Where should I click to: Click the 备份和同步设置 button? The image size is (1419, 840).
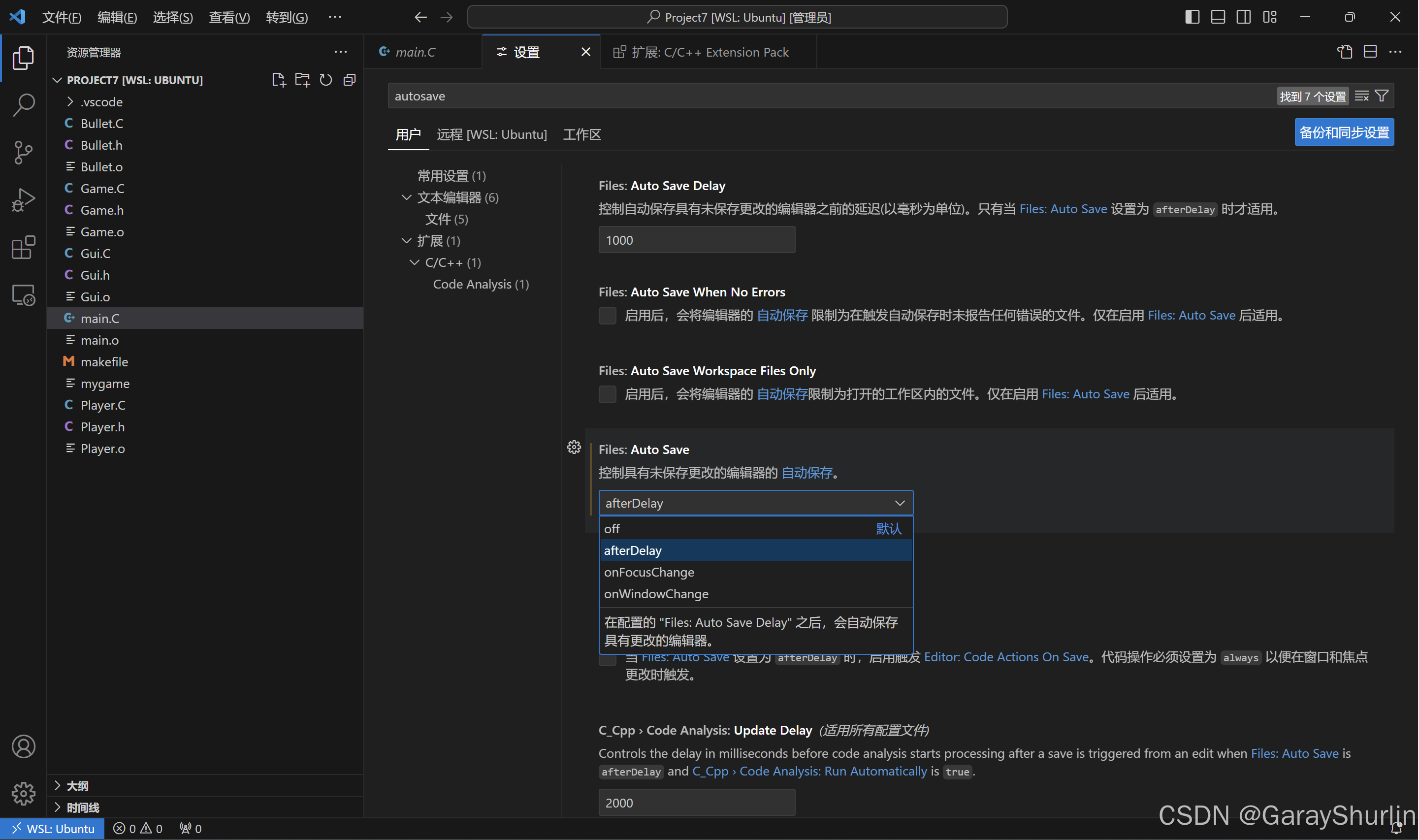coord(1344,132)
